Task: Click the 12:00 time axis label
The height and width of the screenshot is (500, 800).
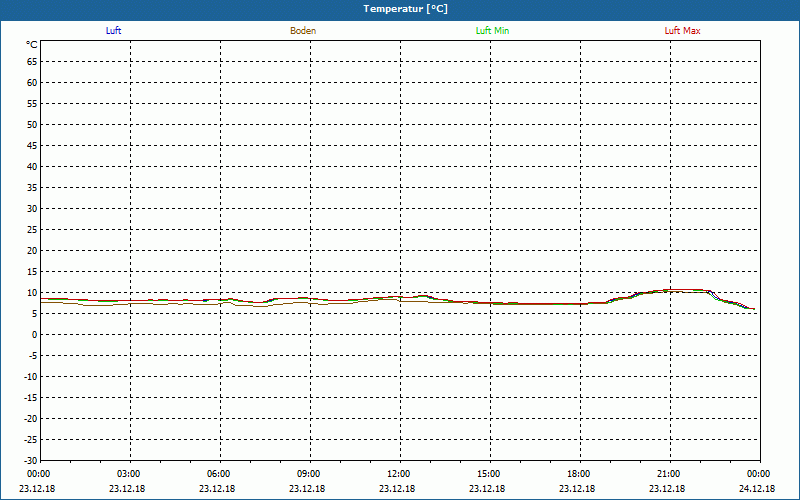Action: pyautogui.click(x=398, y=474)
